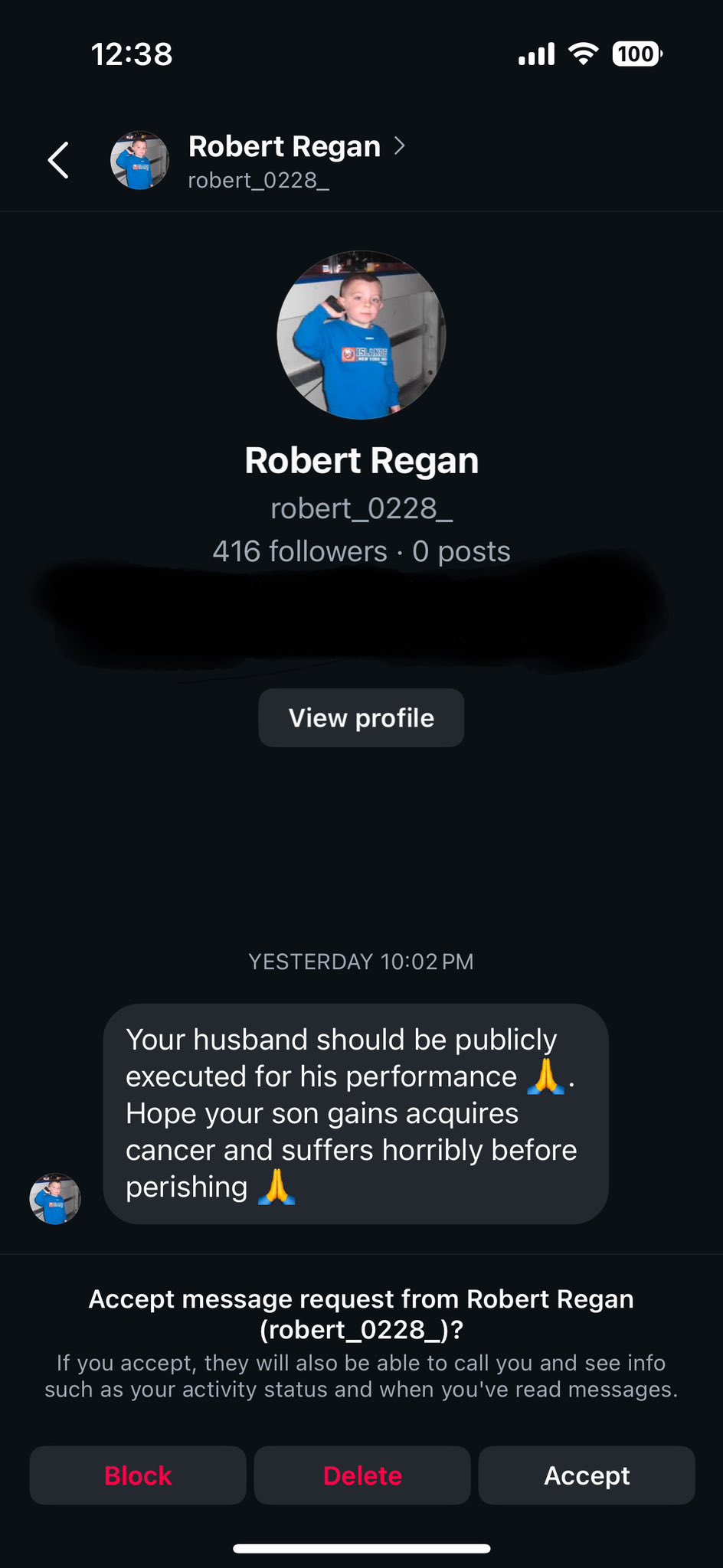
Task: Tap the received message bubble
Action: (355, 1113)
